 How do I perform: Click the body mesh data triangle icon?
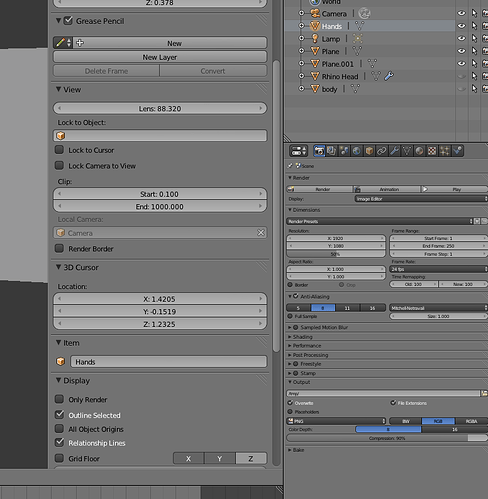[355, 89]
